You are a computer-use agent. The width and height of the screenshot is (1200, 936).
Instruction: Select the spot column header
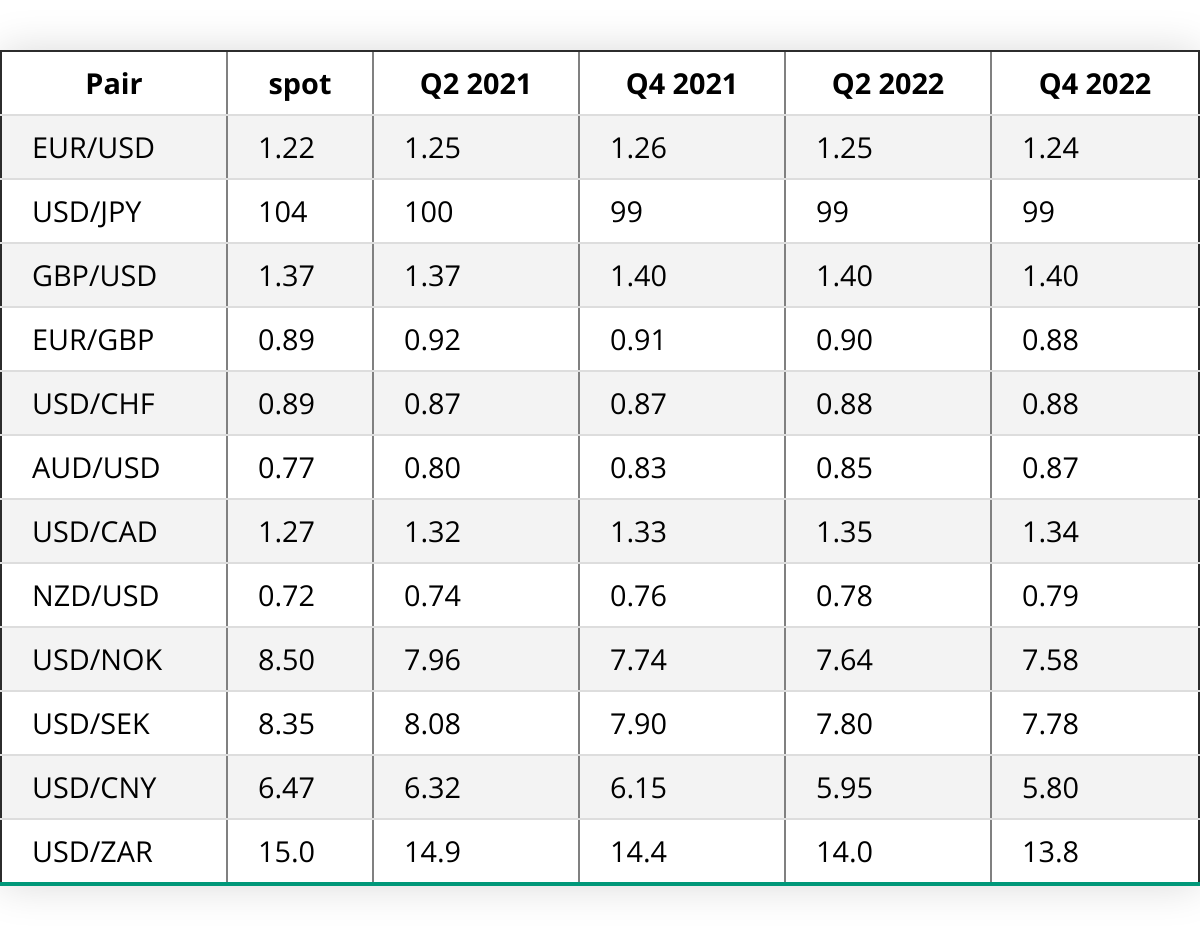300,84
